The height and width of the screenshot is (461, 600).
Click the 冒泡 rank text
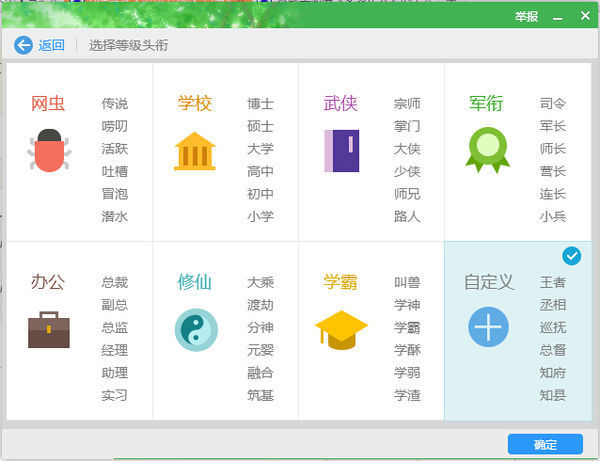pyautogui.click(x=114, y=194)
